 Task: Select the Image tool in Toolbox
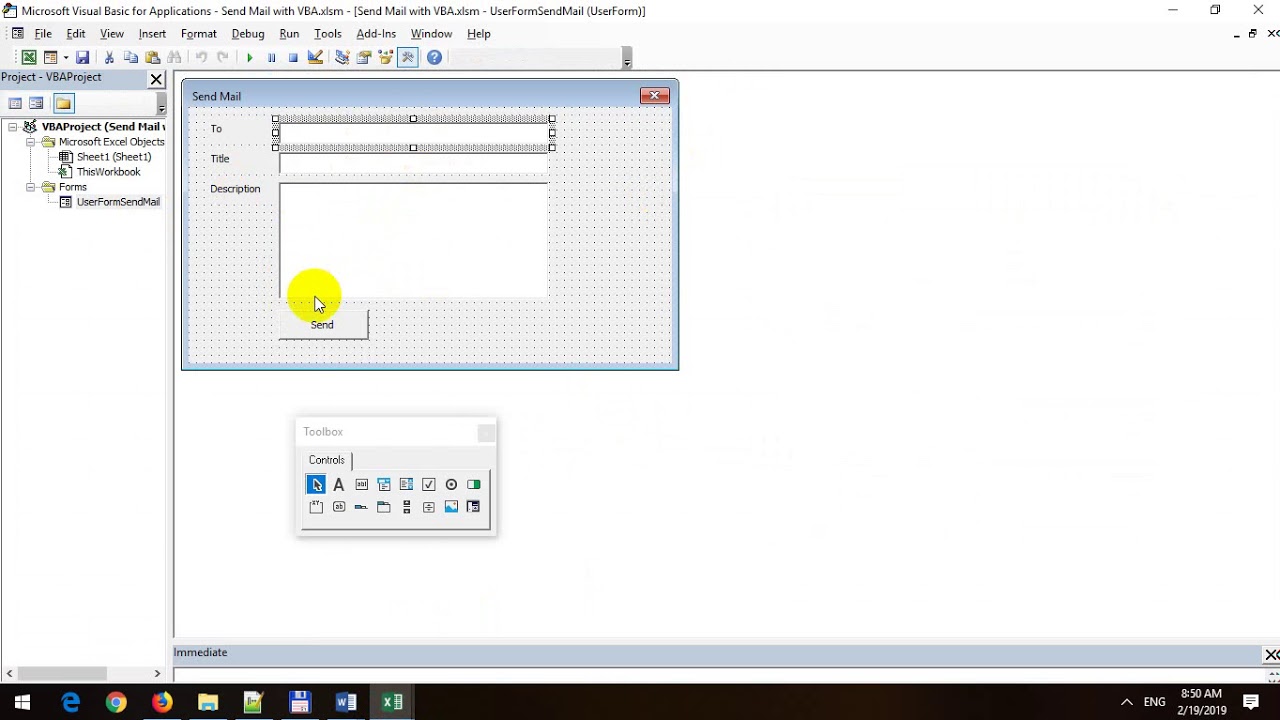coord(451,507)
